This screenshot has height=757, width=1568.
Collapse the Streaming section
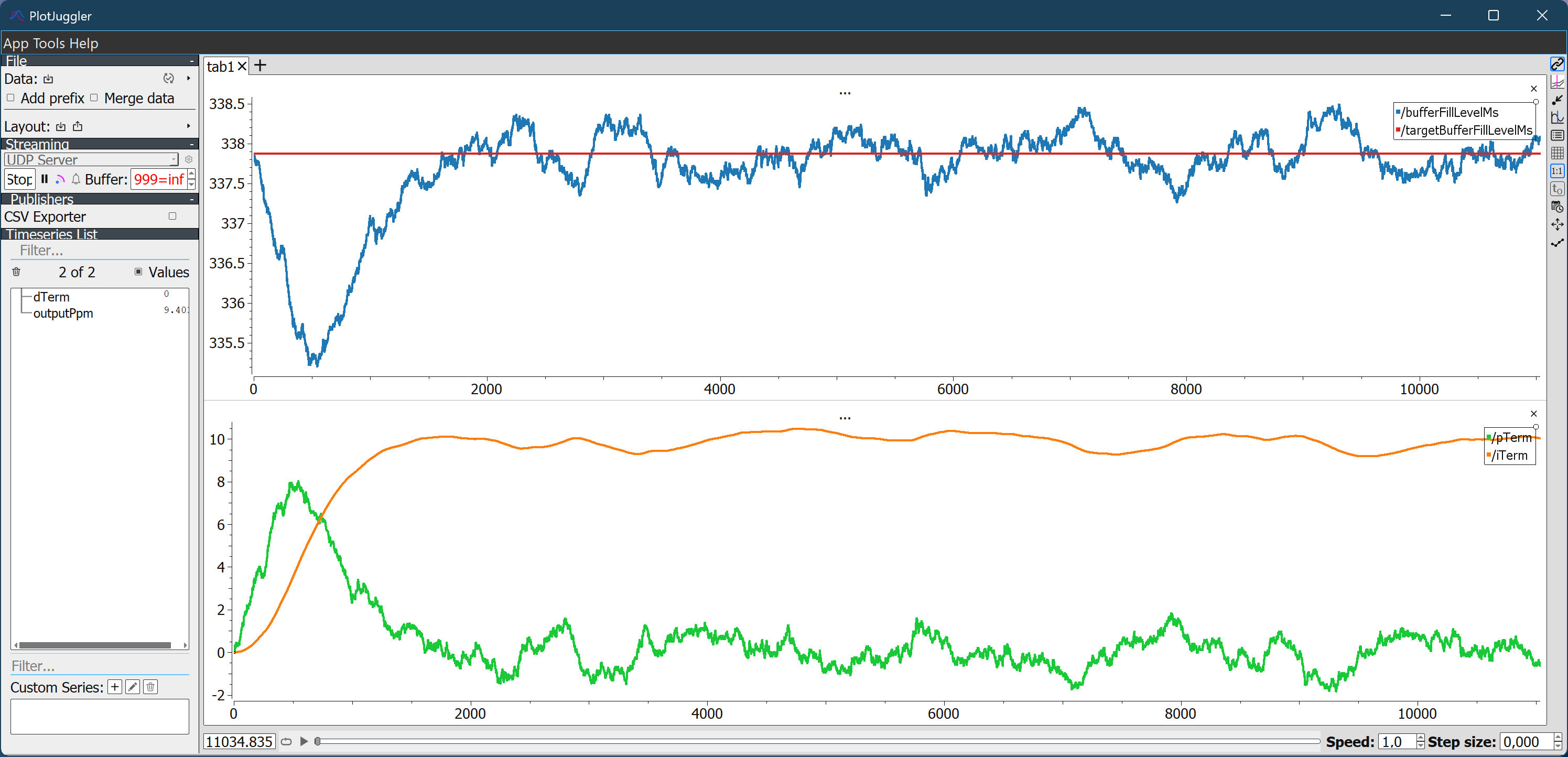point(191,144)
